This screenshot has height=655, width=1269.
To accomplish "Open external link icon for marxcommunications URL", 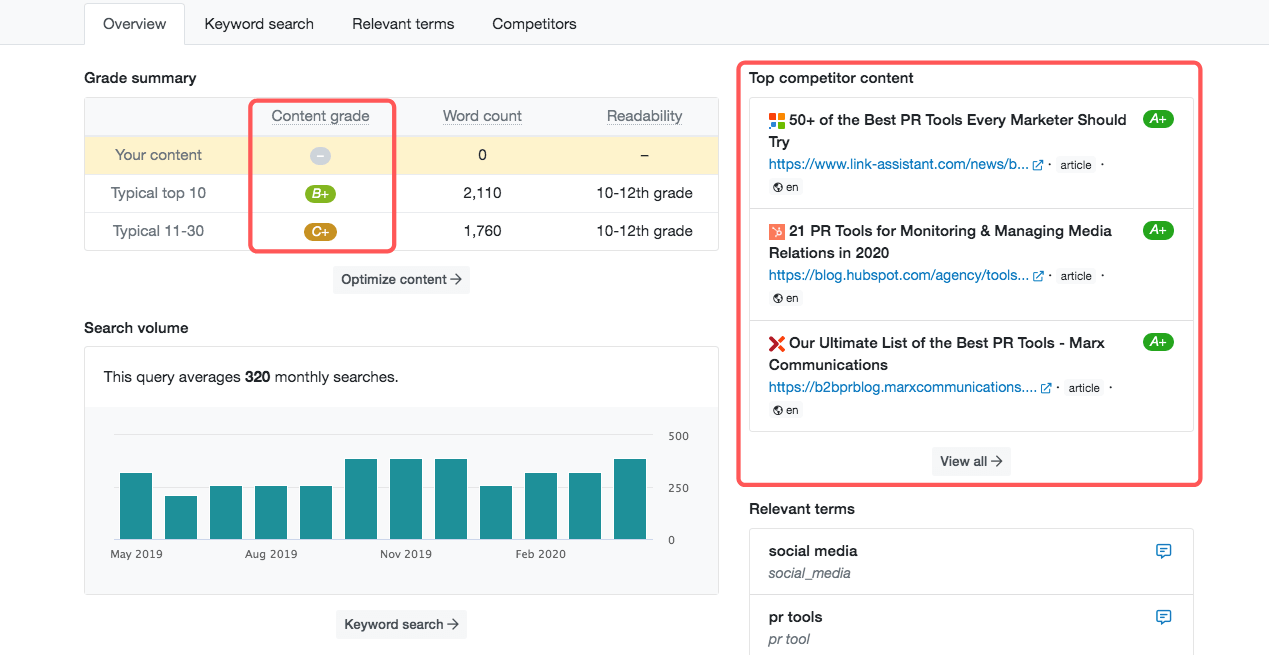I will click(1046, 388).
